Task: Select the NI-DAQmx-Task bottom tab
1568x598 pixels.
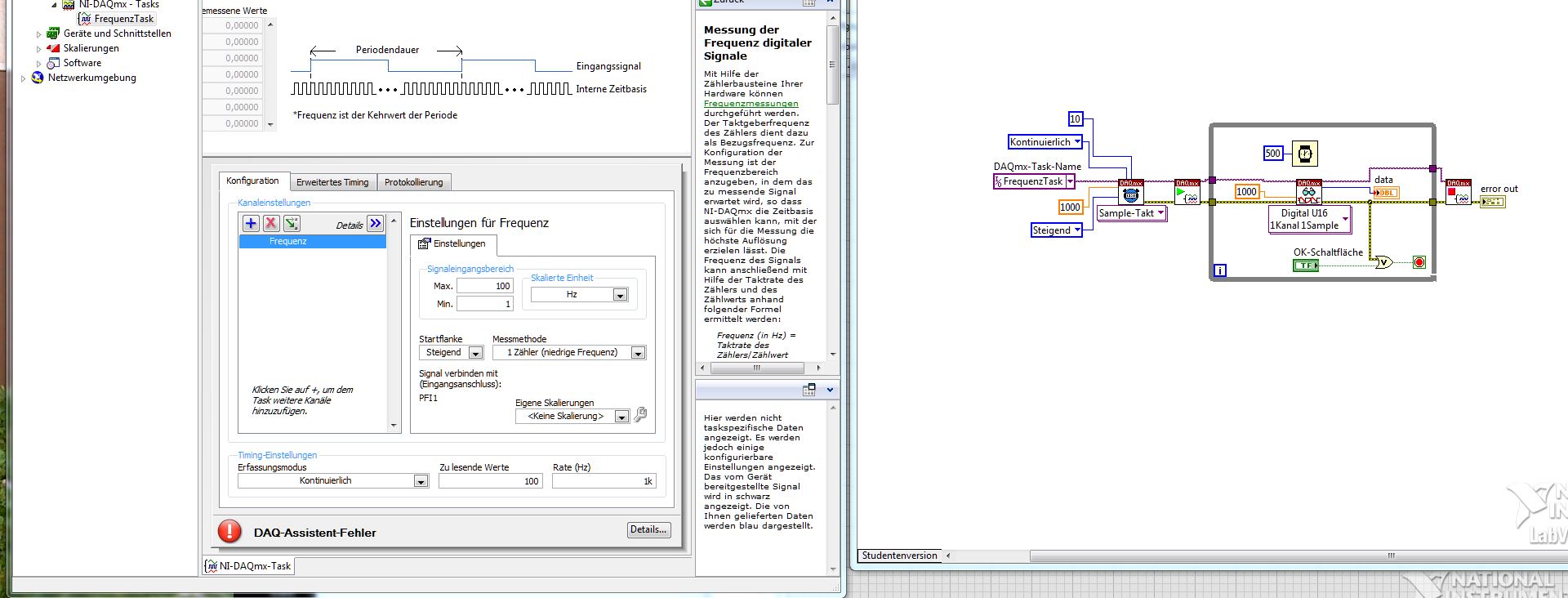Action: pos(249,565)
